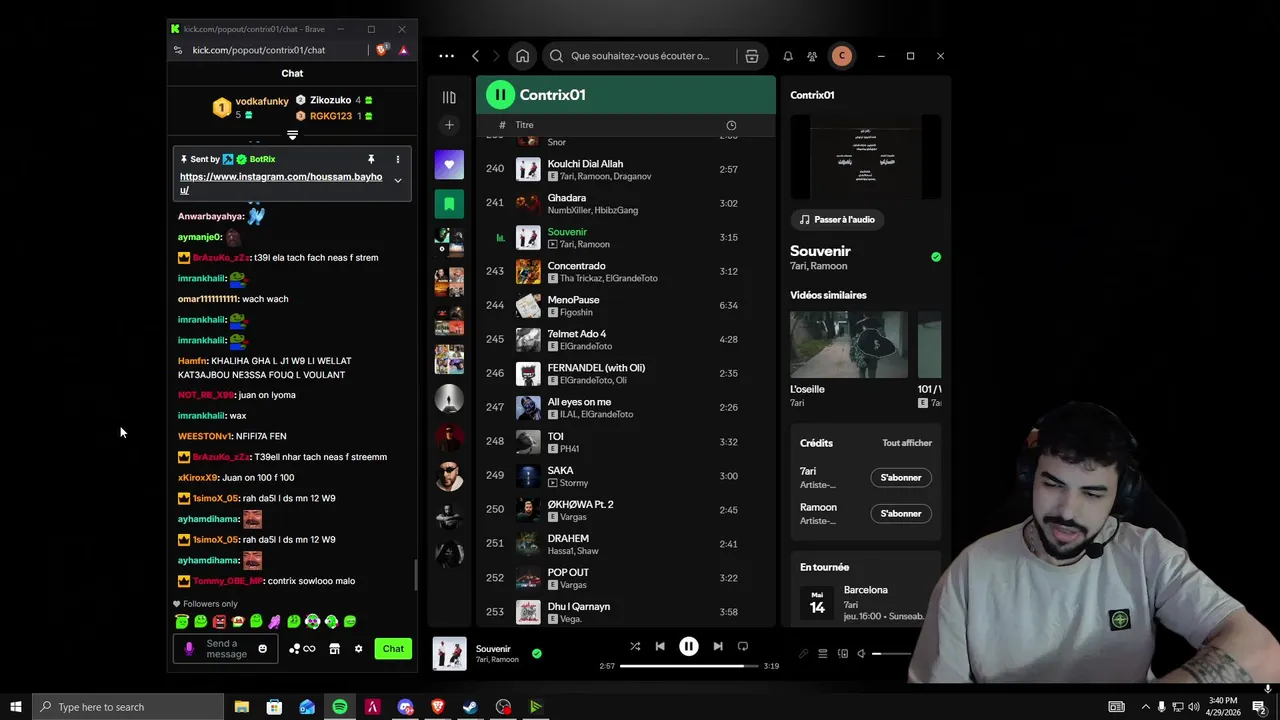
Task: Unpin message using pin icon in chat
Action: [371, 159]
